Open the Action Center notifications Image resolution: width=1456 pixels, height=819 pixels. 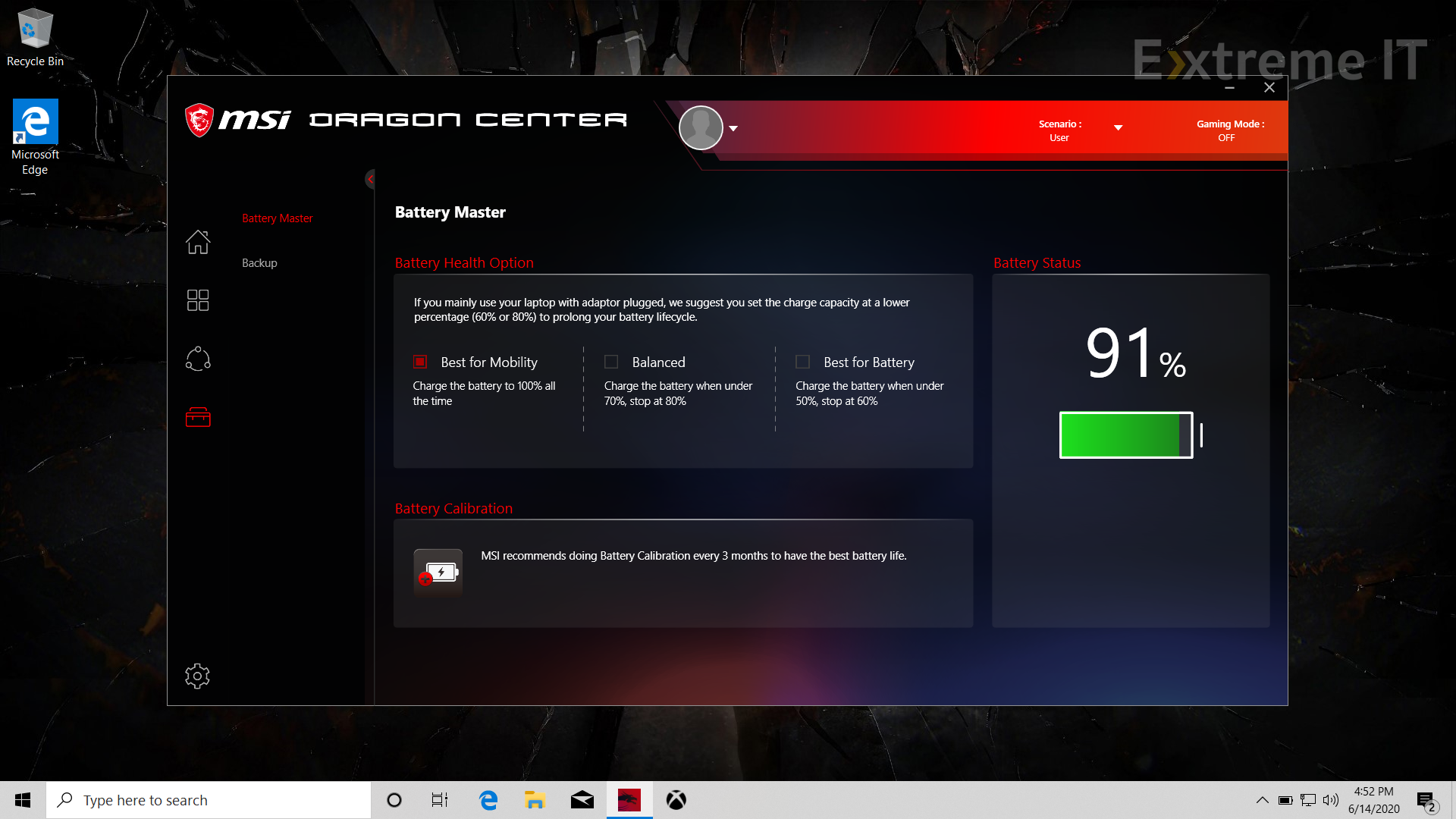[x=1426, y=800]
